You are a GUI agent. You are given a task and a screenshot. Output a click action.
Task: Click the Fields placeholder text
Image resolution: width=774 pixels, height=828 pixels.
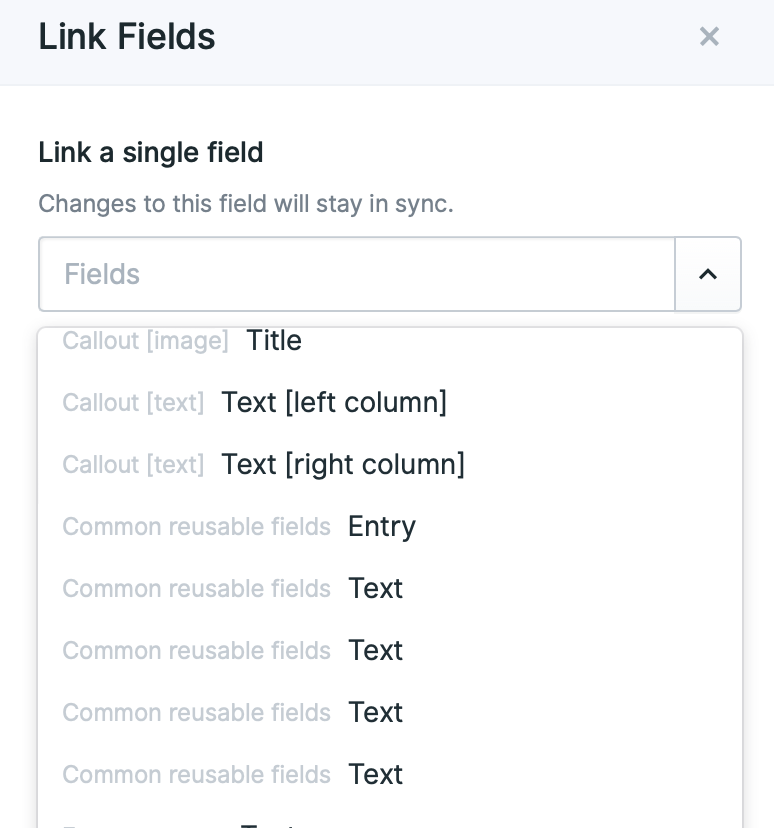point(101,273)
